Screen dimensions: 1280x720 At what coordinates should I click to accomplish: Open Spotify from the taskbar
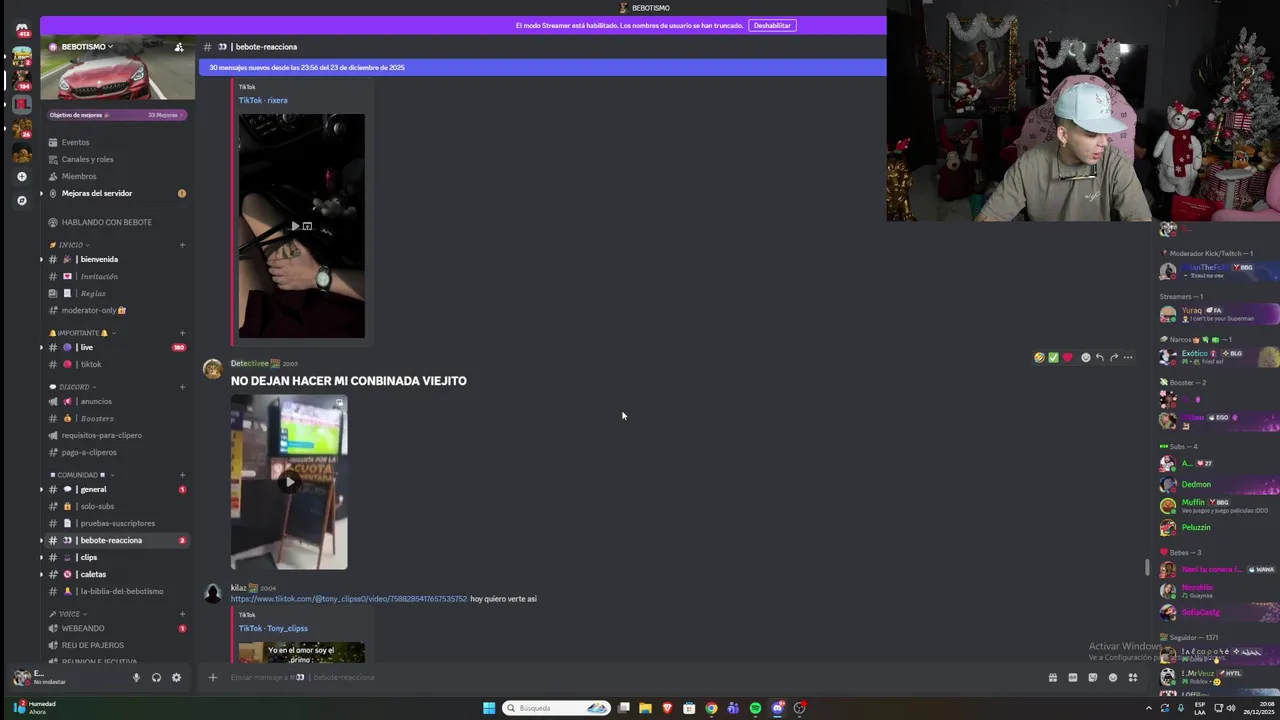pyautogui.click(x=755, y=708)
